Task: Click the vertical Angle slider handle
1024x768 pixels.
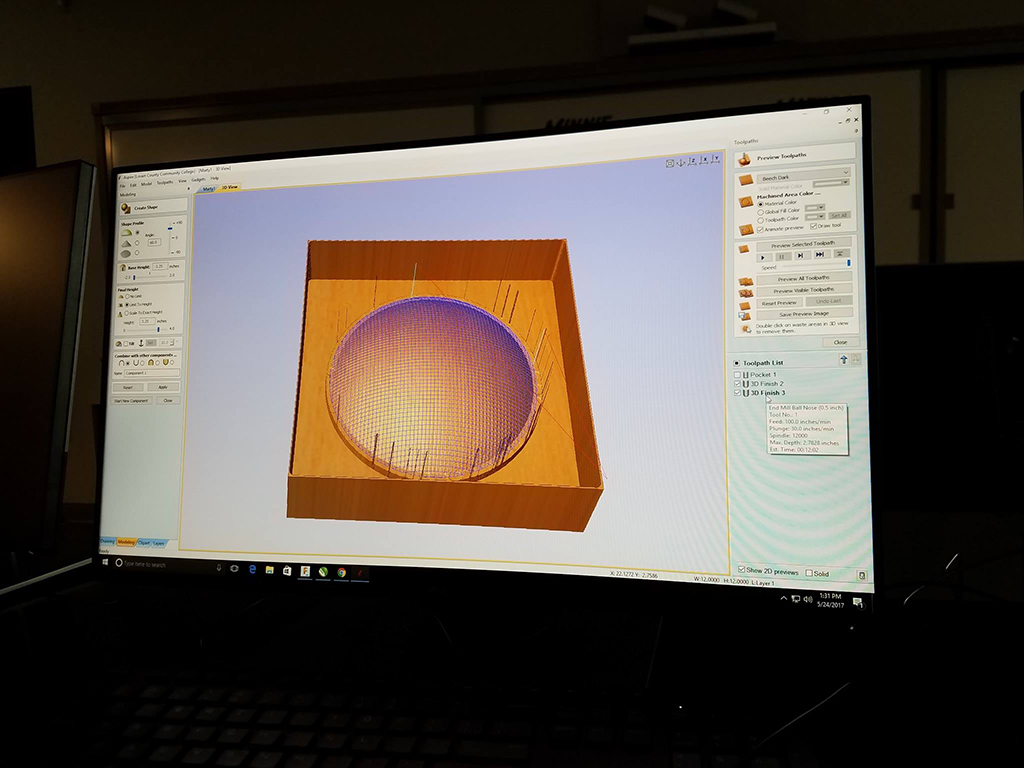Action: pos(170,229)
